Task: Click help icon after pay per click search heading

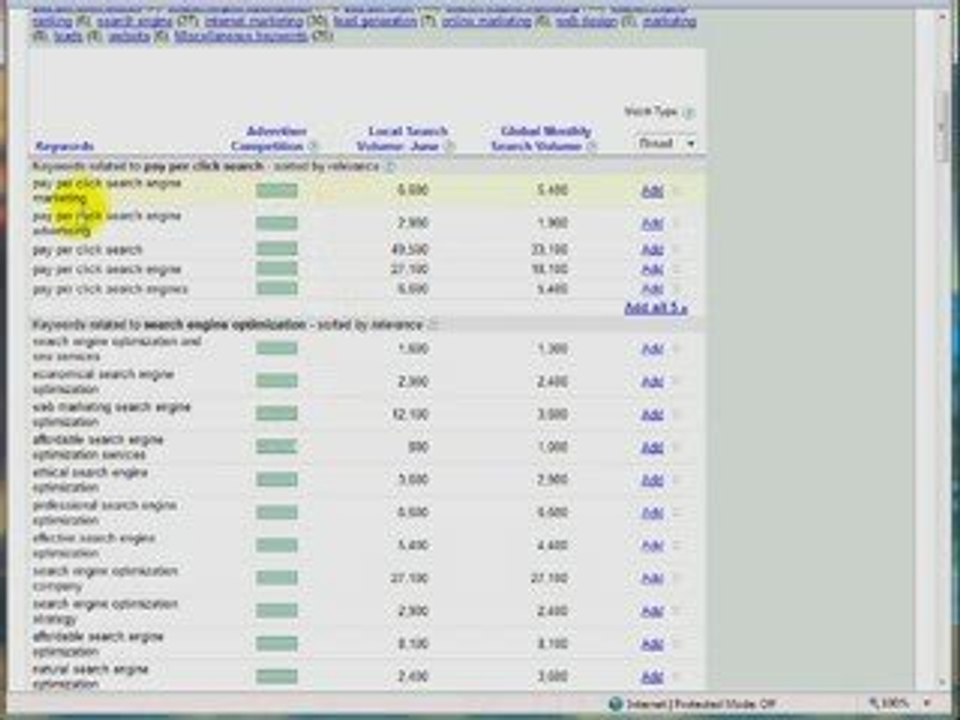Action: click(x=390, y=167)
